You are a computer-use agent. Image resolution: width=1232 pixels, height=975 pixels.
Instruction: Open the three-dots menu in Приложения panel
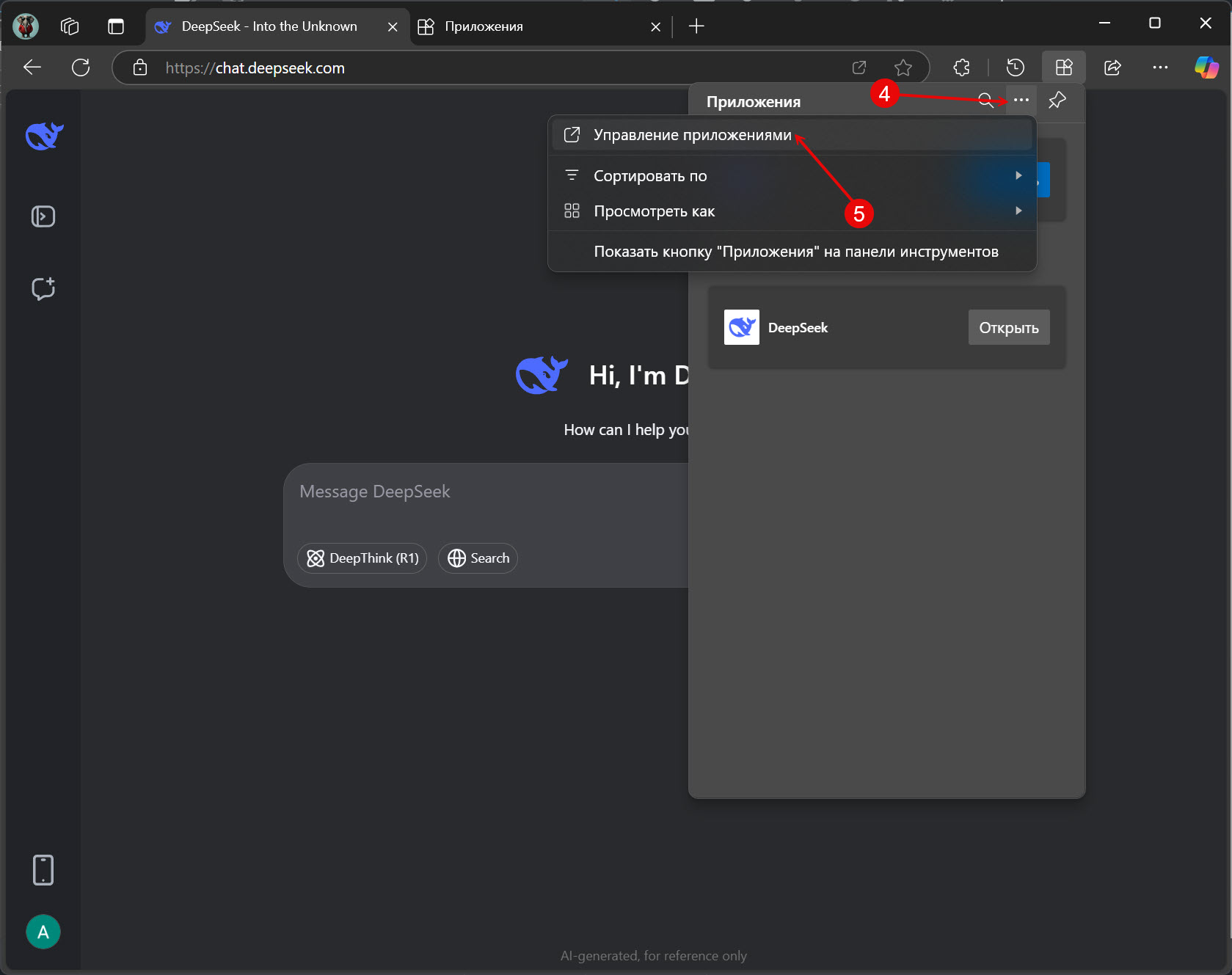pos(1021,100)
